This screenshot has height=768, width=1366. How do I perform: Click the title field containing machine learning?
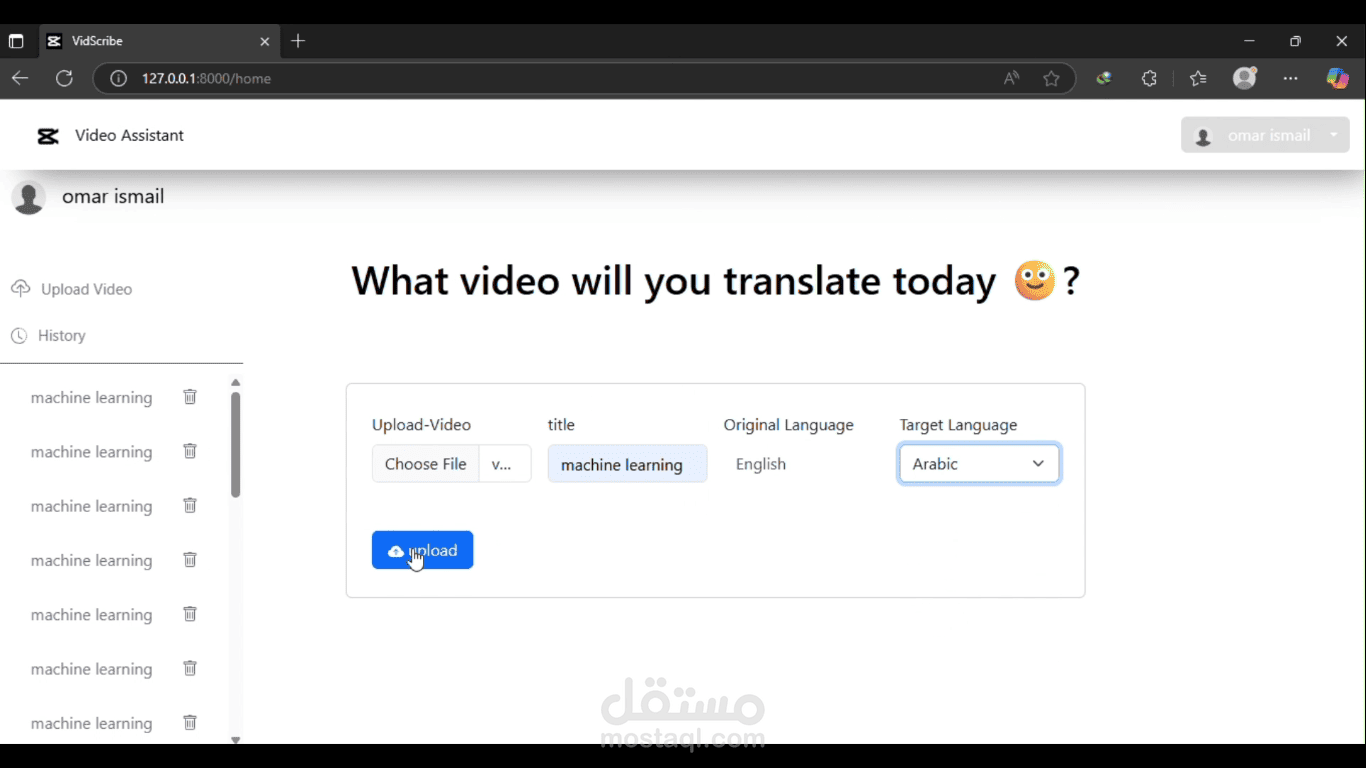[627, 464]
